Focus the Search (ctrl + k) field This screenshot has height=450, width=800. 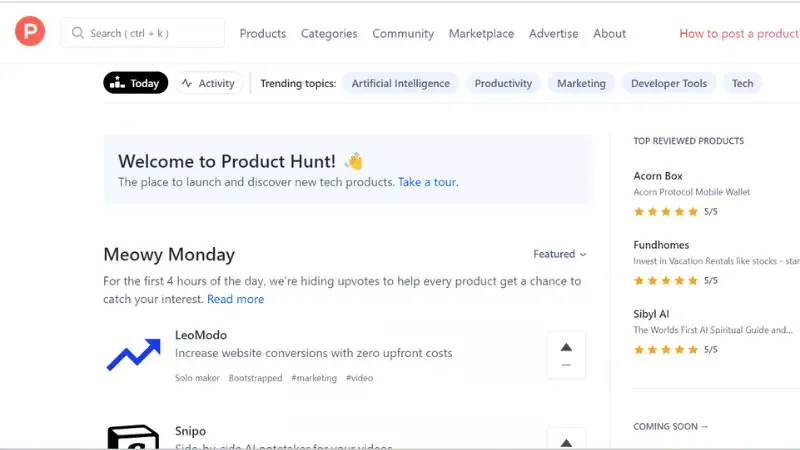pos(142,33)
